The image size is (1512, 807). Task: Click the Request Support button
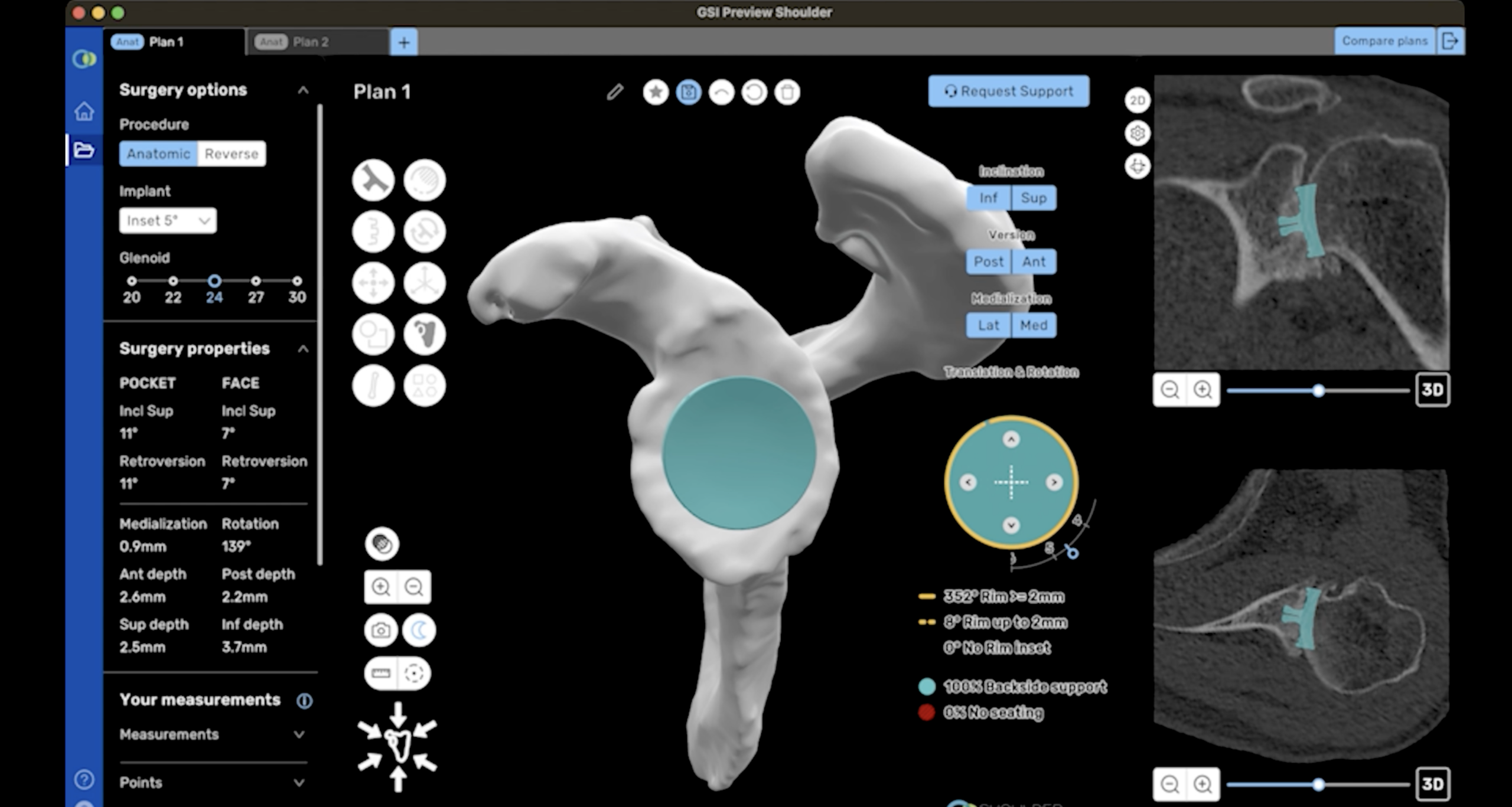coord(1009,92)
